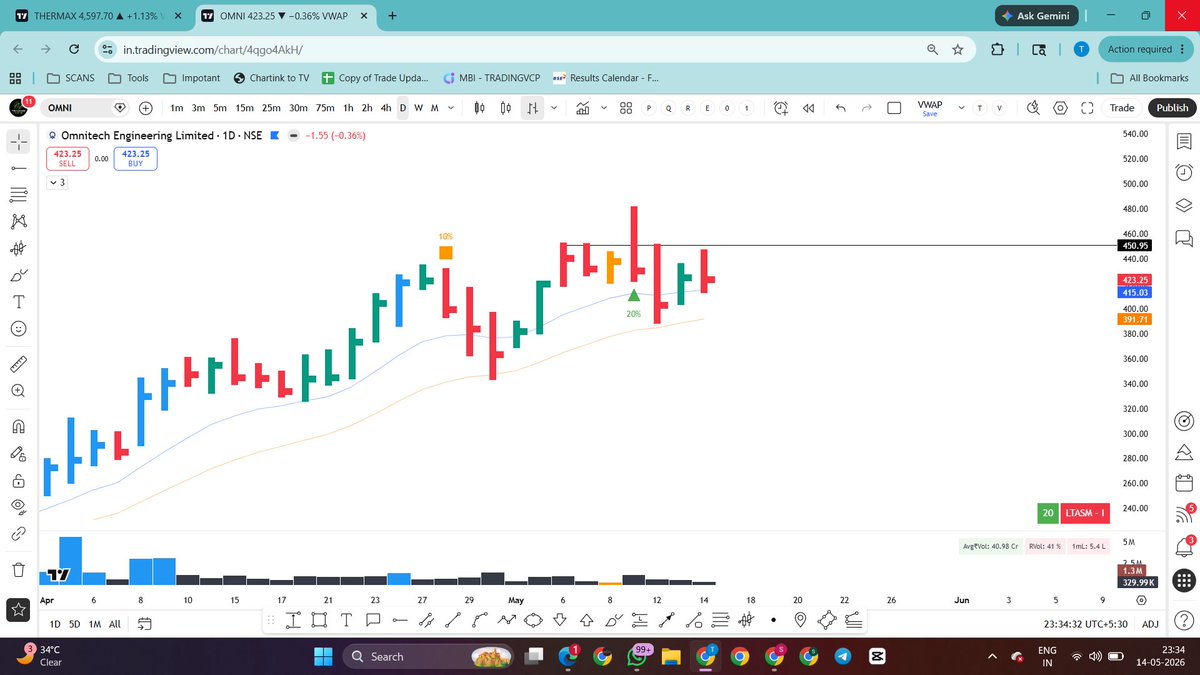Screen dimensions: 1200x675
Task: Select the 75m timeframe
Action: 325,108
